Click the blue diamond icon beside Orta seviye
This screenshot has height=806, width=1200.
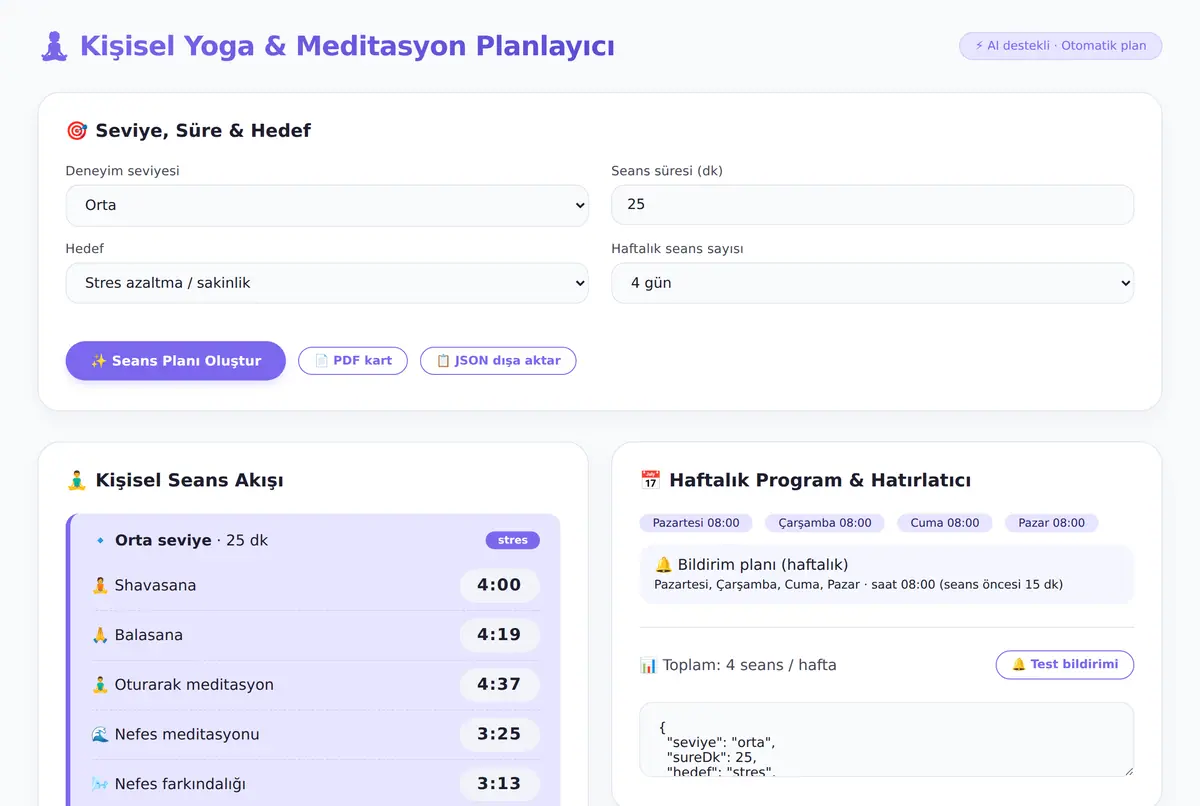click(x=100, y=541)
